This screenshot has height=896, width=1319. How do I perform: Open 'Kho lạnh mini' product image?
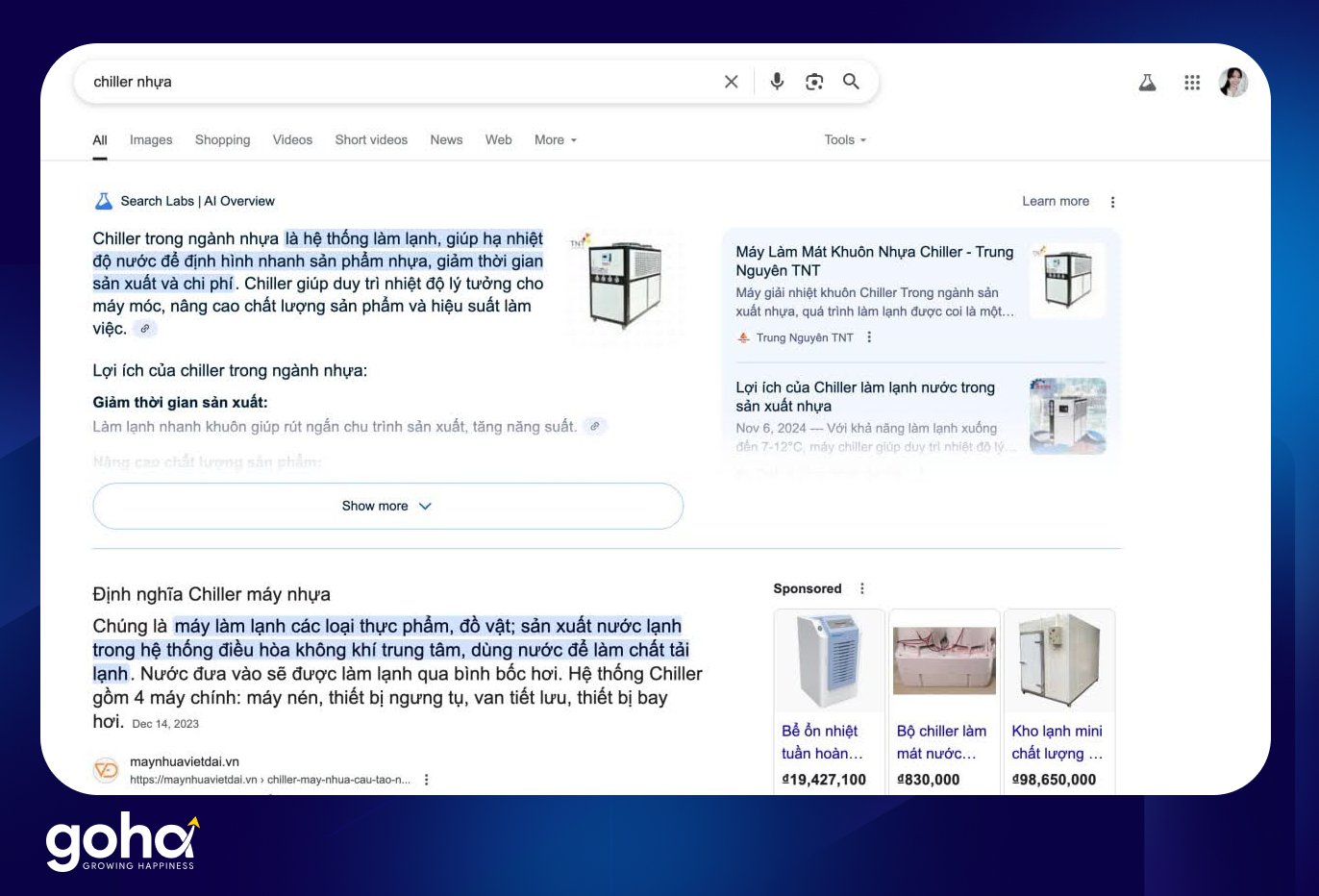1058,661
